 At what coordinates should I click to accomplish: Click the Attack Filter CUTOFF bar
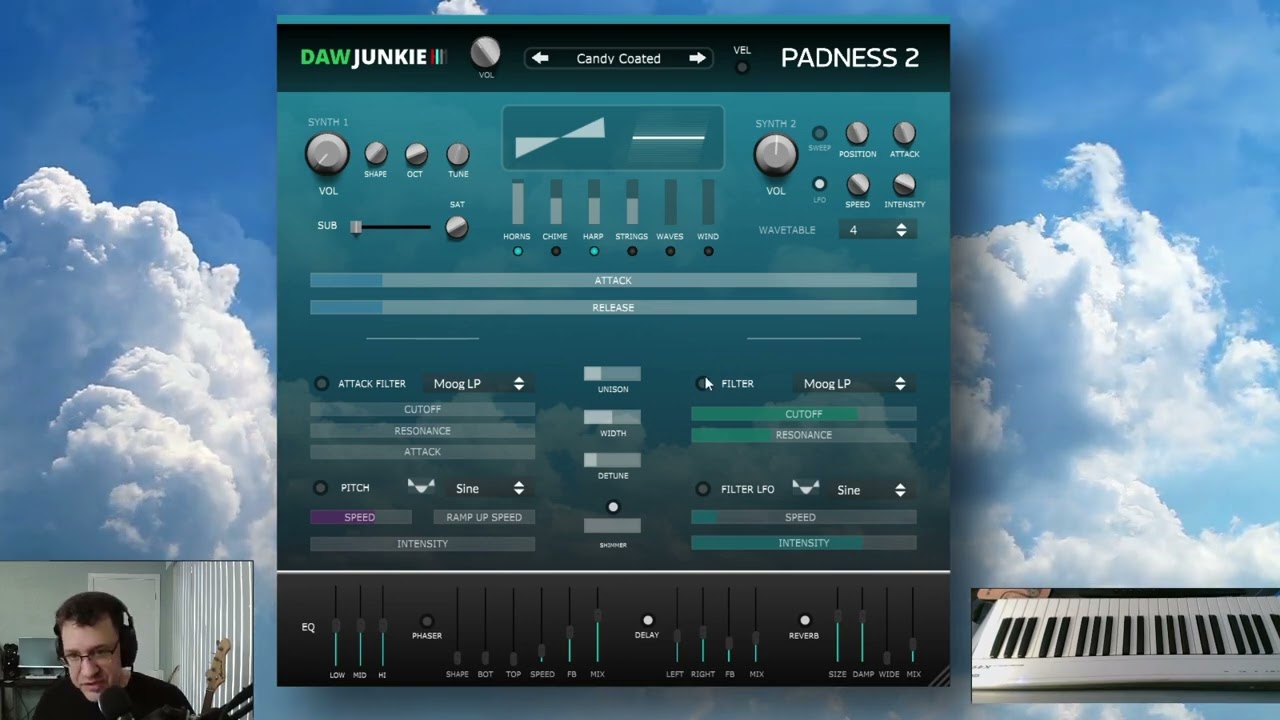pos(422,409)
